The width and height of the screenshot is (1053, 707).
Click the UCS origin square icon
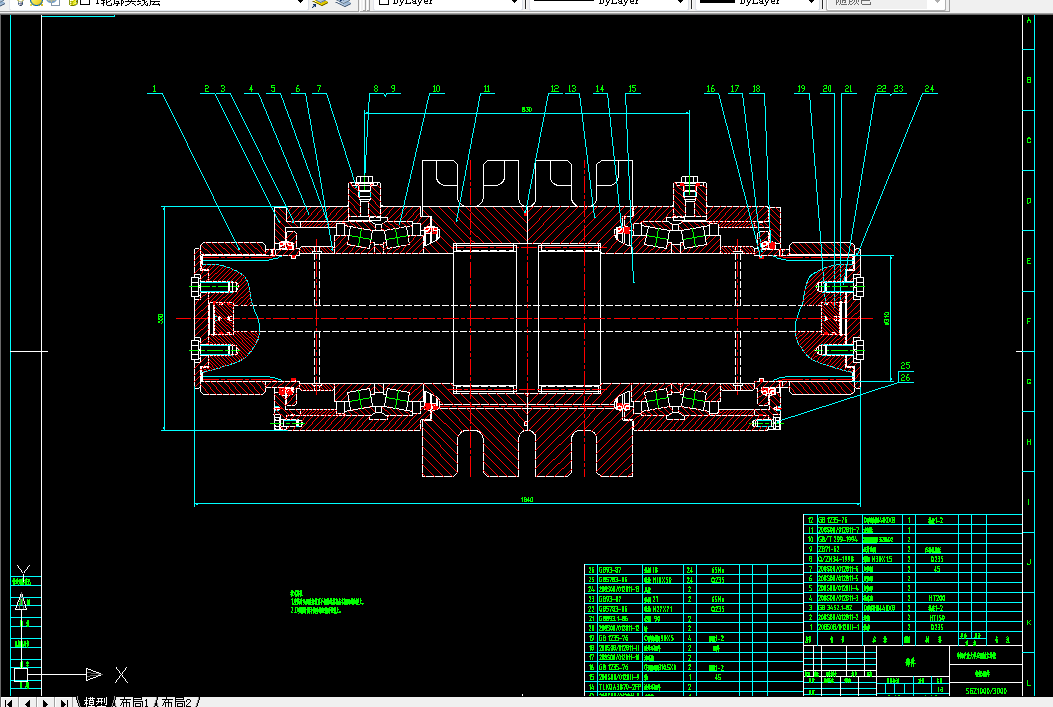[21, 674]
